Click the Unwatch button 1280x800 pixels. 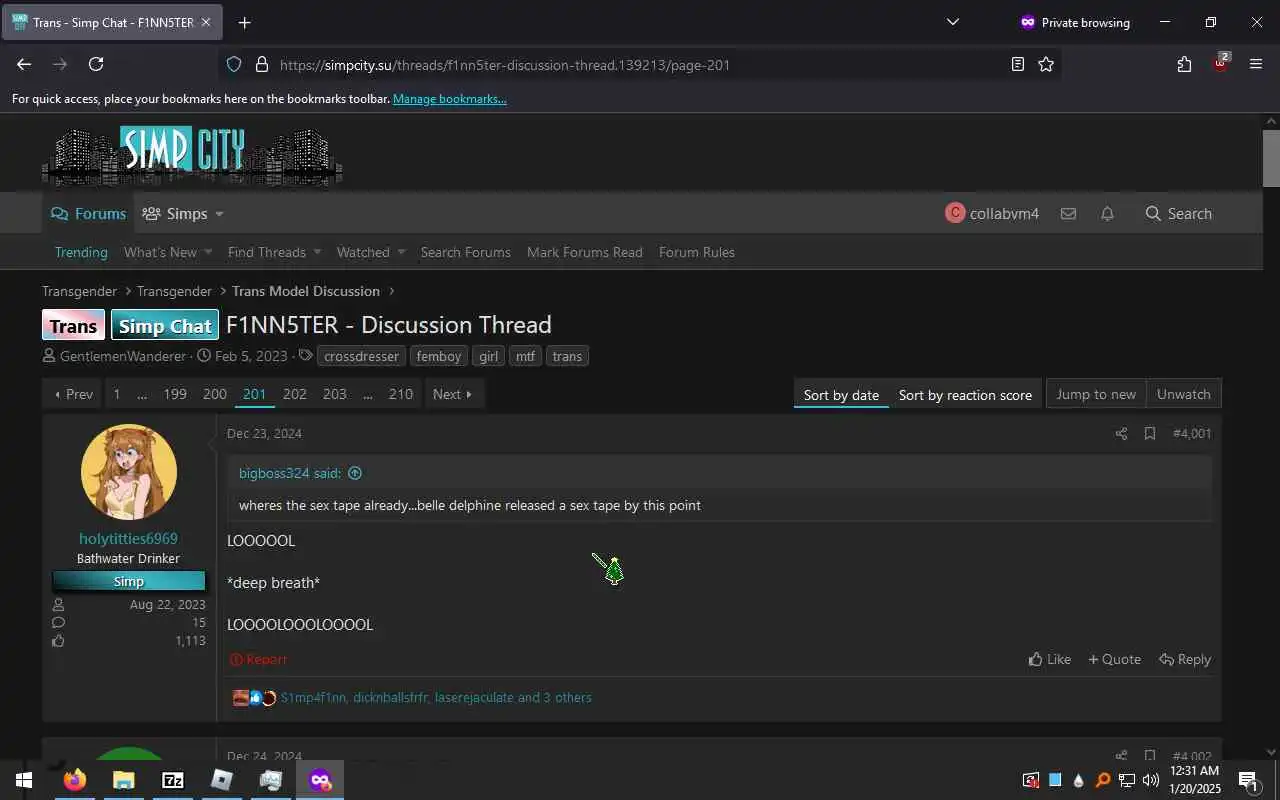pos(1184,394)
